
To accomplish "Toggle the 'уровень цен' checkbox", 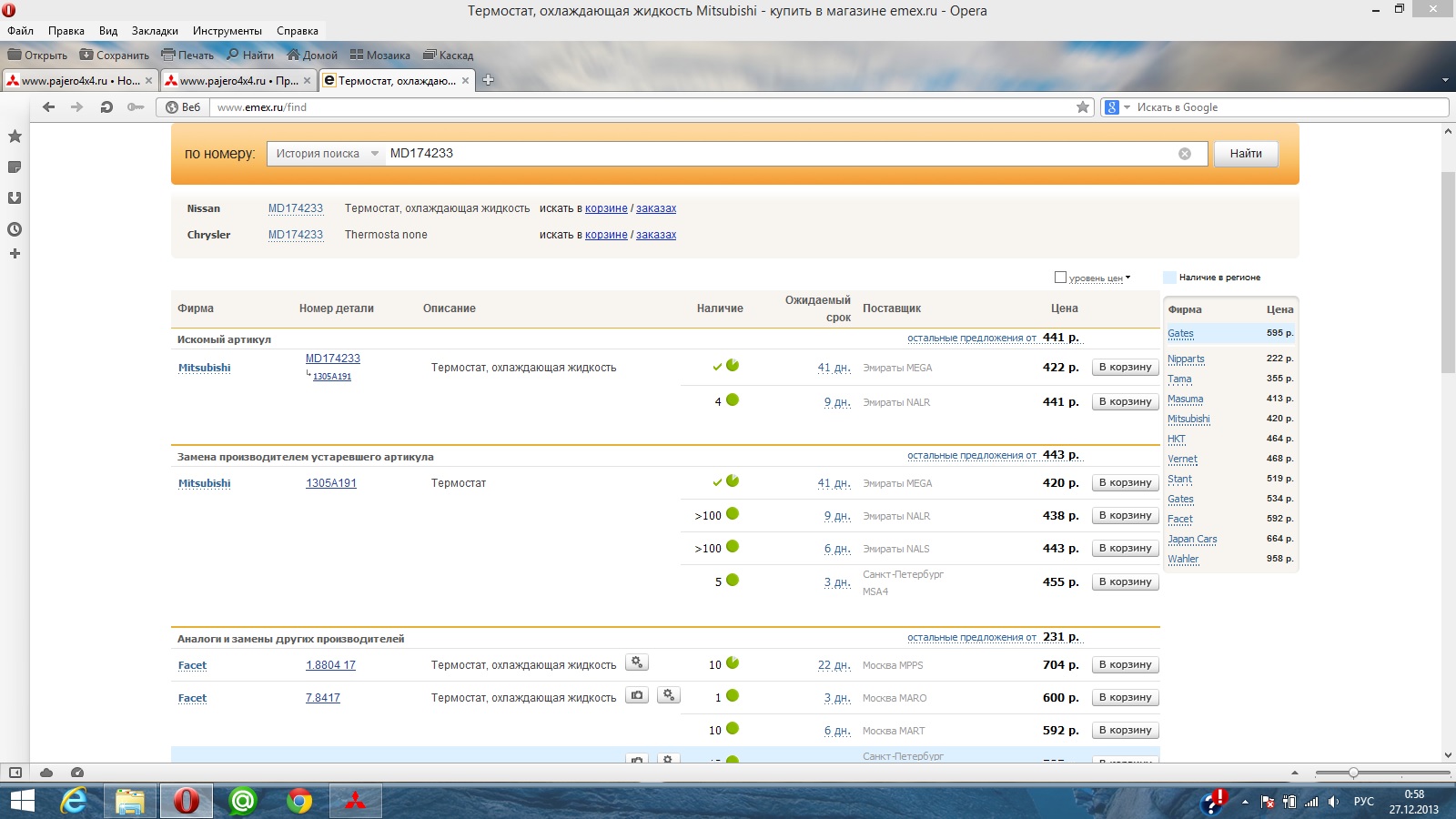I will coord(1060,278).
